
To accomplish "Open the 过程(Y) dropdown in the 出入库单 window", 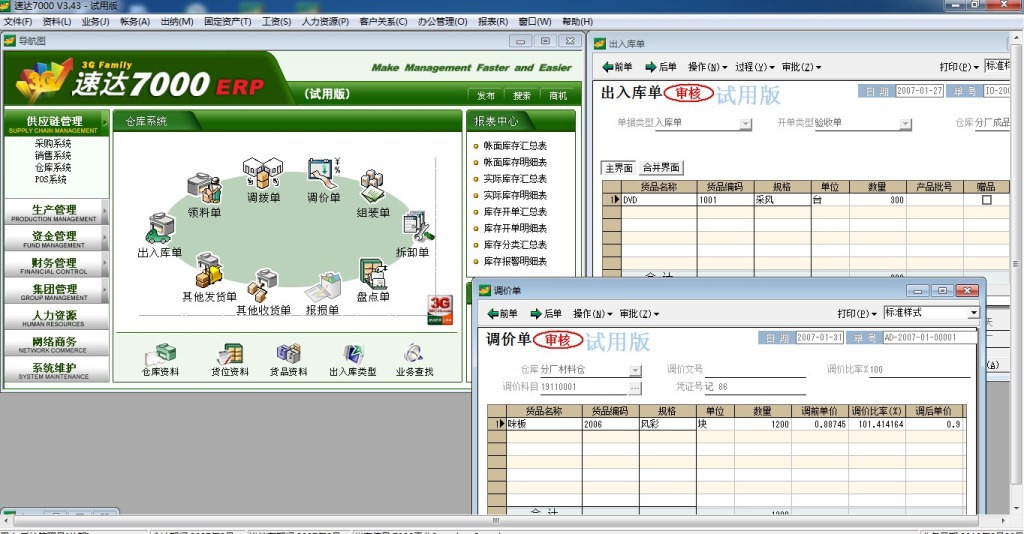I will [754, 67].
